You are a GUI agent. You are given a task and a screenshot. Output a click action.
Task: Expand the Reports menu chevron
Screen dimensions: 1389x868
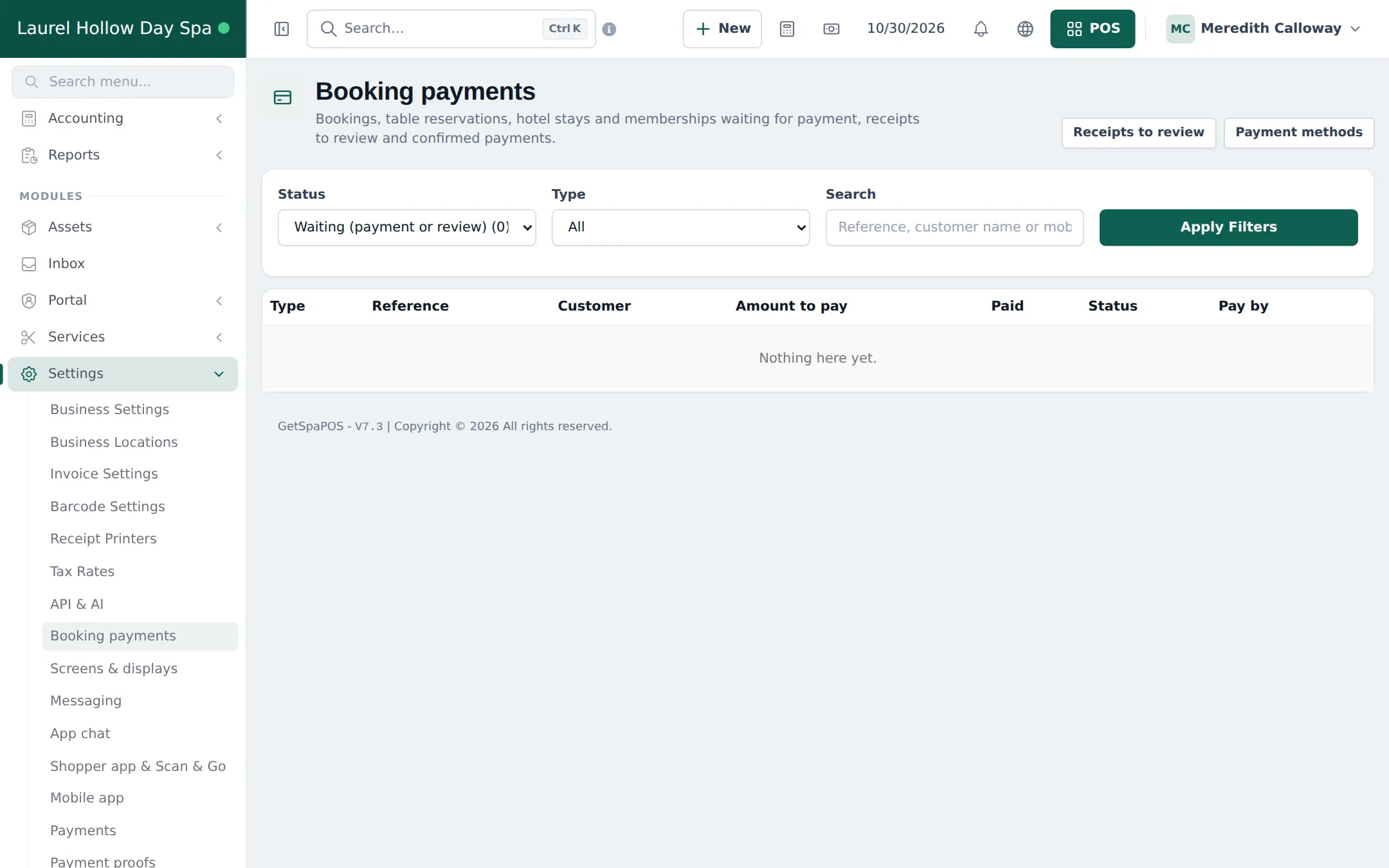(x=219, y=155)
